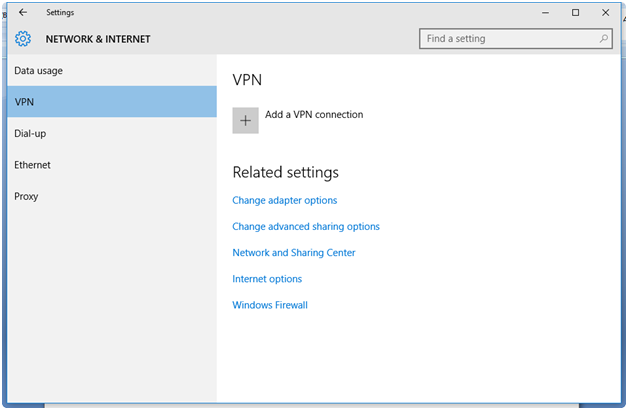Click Add a VPN connection label
Image resolution: width=628 pixels, height=410 pixels.
click(x=314, y=115)
